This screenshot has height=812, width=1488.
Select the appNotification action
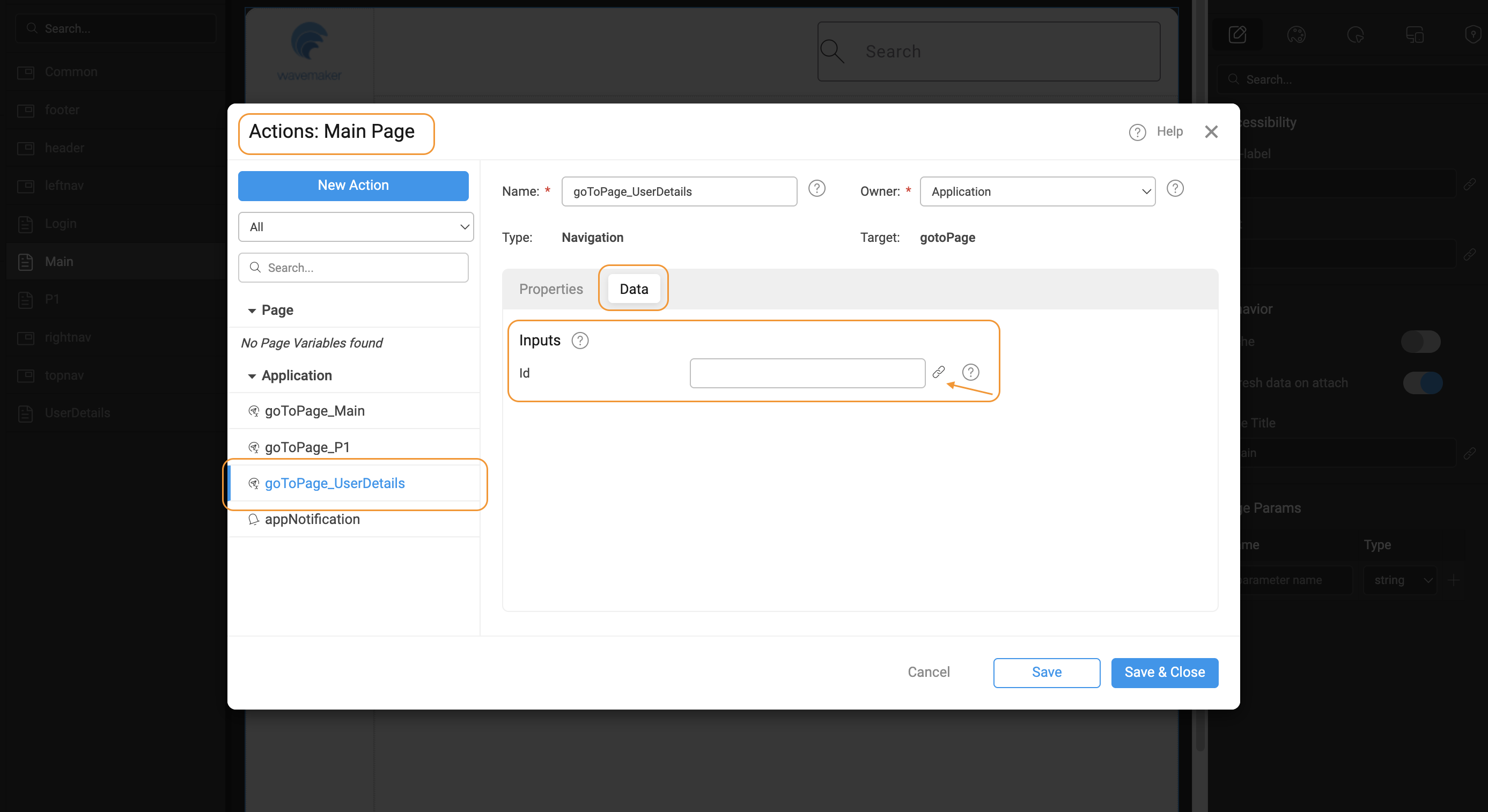coord(312,519)
